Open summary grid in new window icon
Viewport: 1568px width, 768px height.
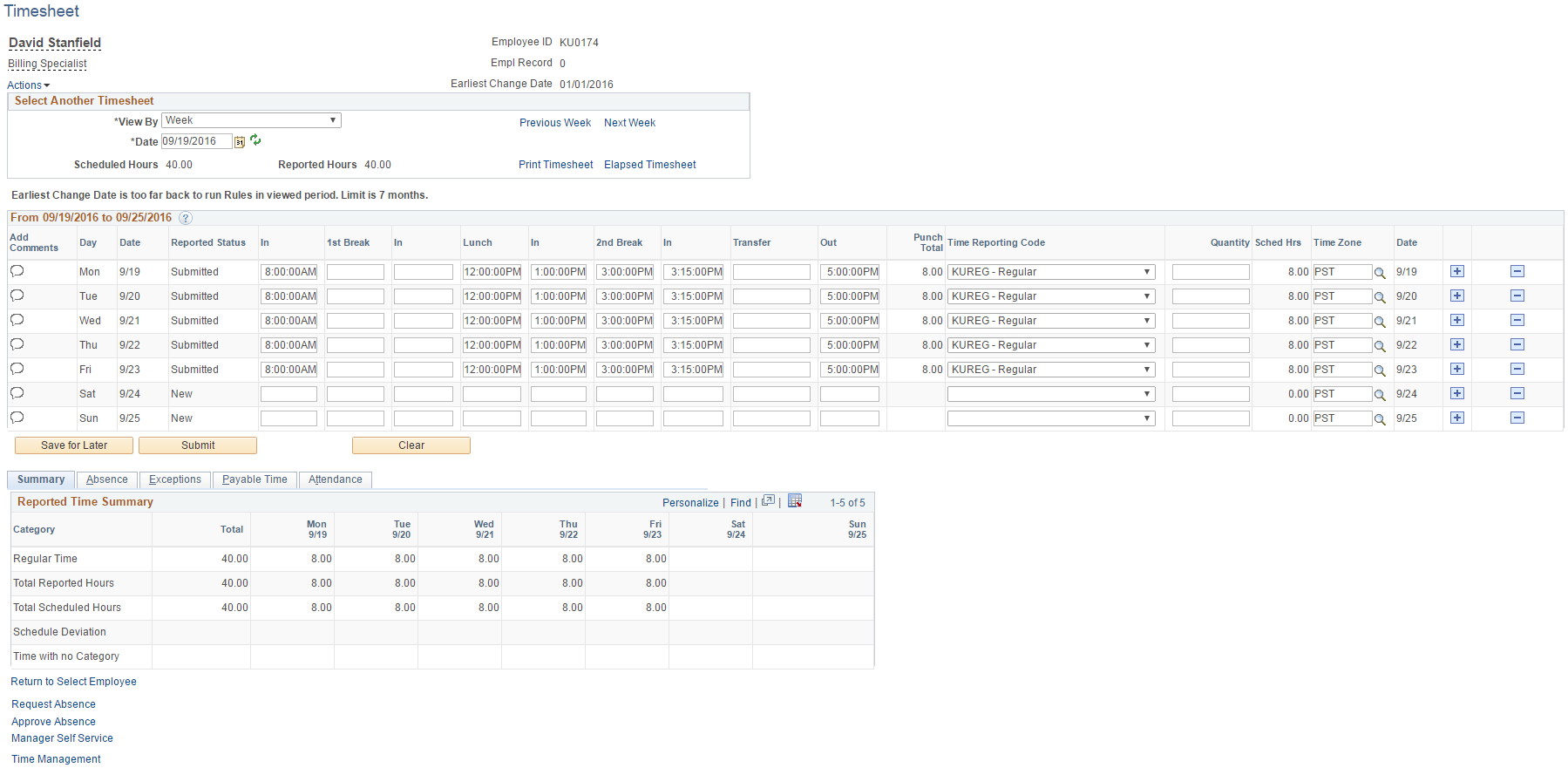click(768, 501)
